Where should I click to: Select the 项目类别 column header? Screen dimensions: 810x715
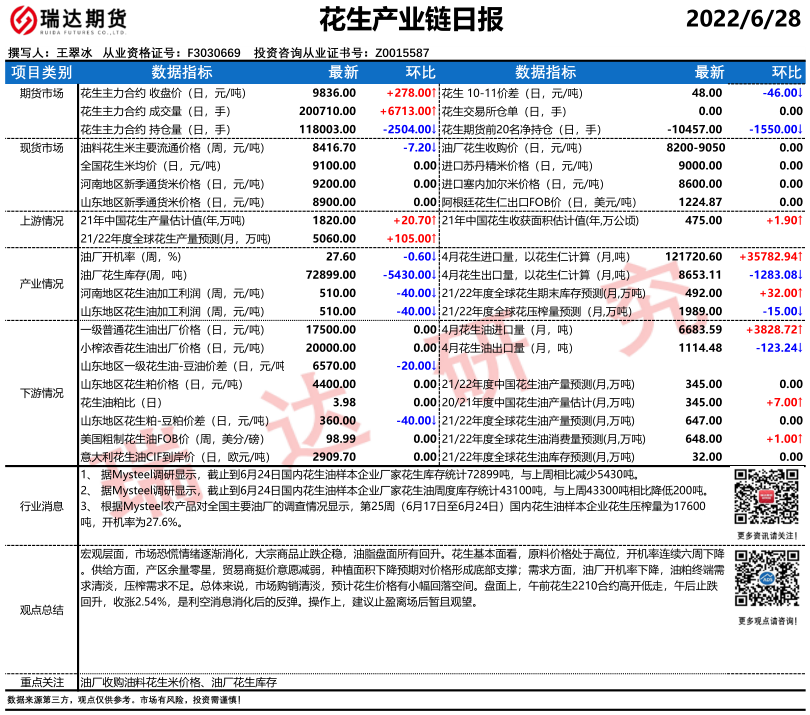tap(41, 72)
